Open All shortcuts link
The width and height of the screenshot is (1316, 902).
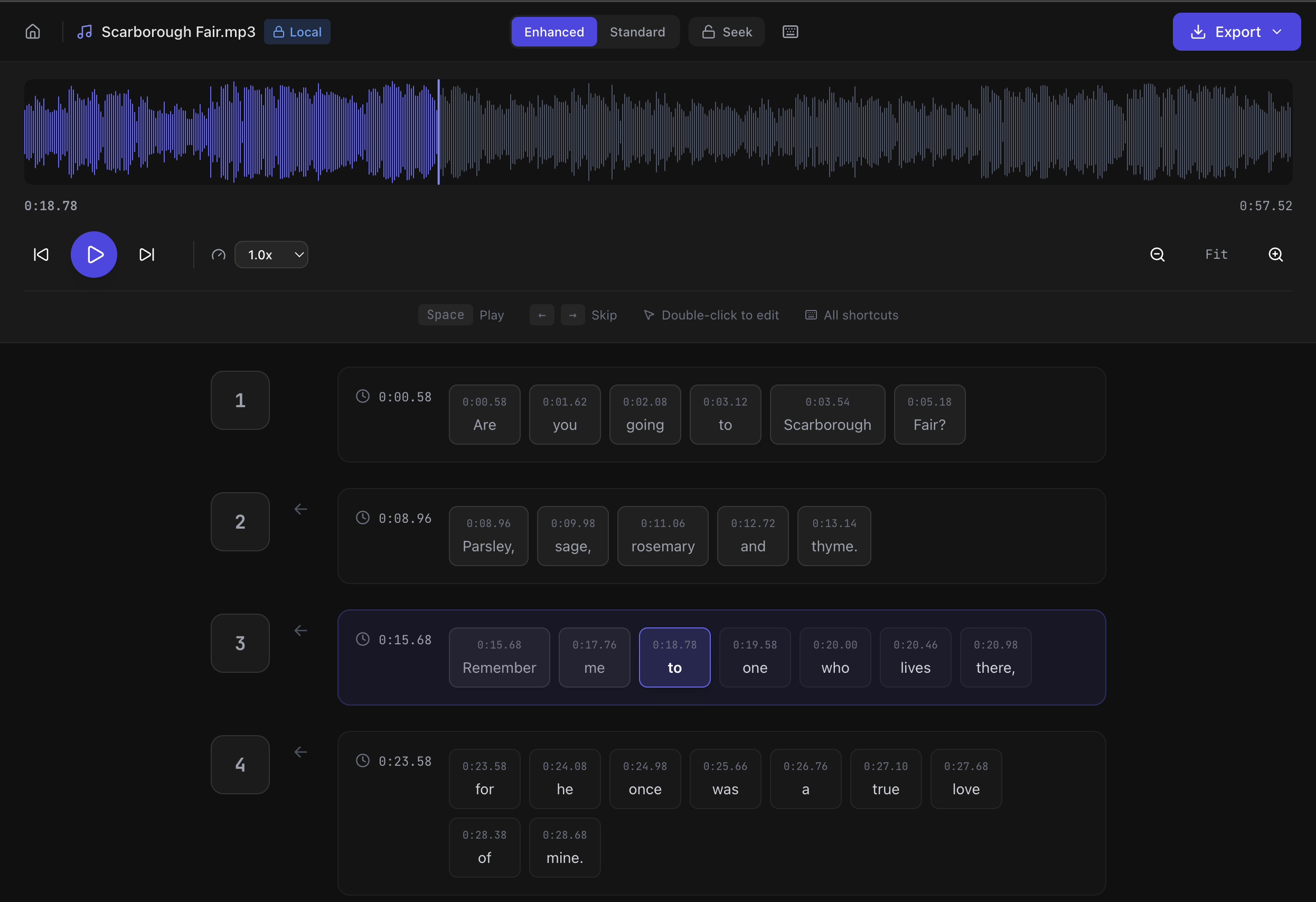[852, 315]
